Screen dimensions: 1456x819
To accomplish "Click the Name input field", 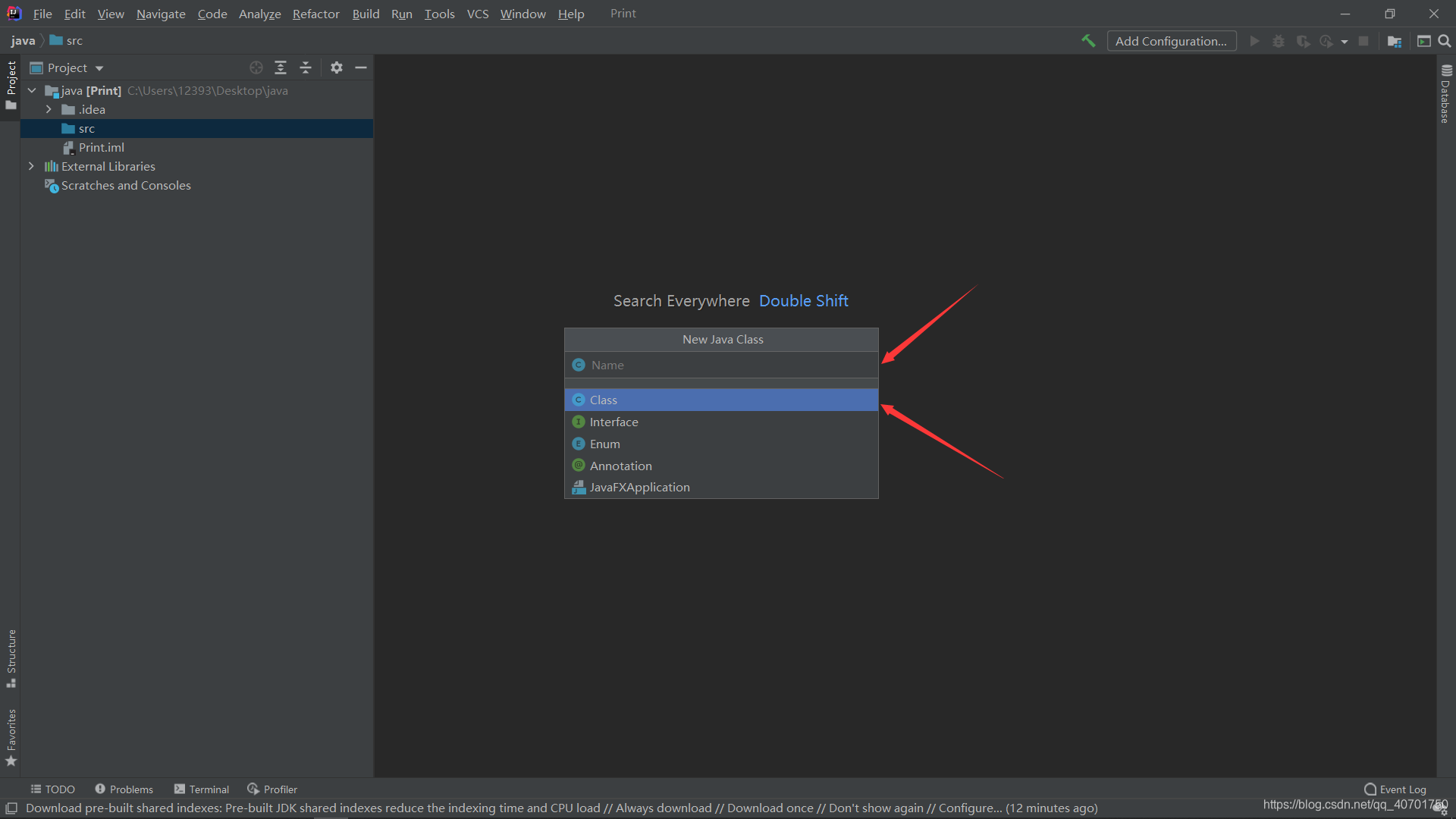I will point(728,365).
